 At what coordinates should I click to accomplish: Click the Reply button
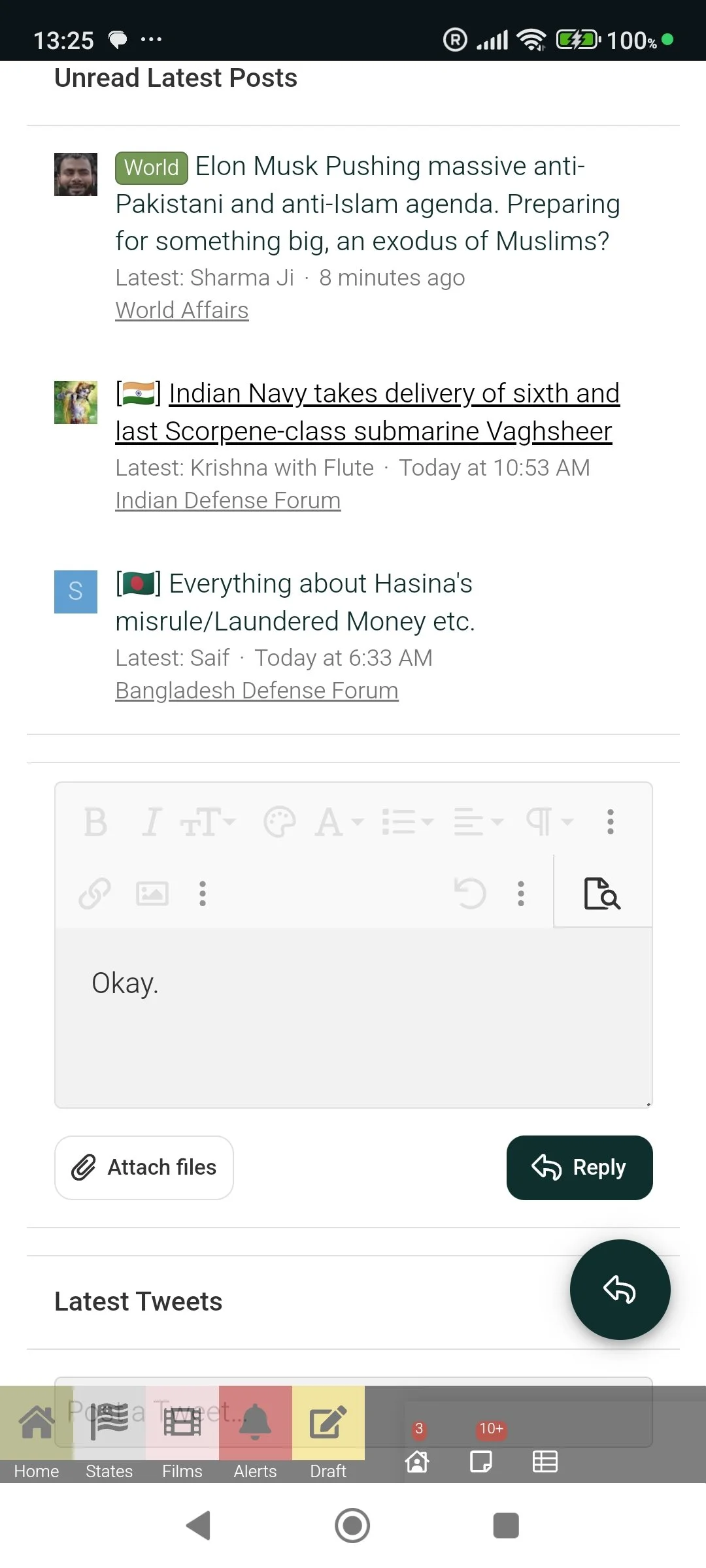(x=579, y=1168)
